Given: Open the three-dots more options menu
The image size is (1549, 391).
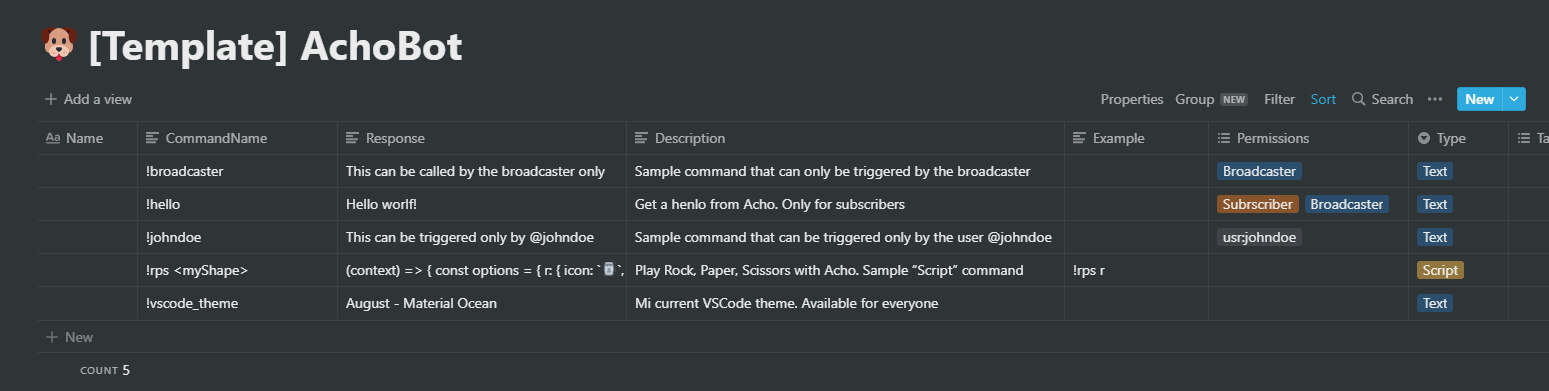Looking at the screenshot, I should click(x=1435, y=99).
